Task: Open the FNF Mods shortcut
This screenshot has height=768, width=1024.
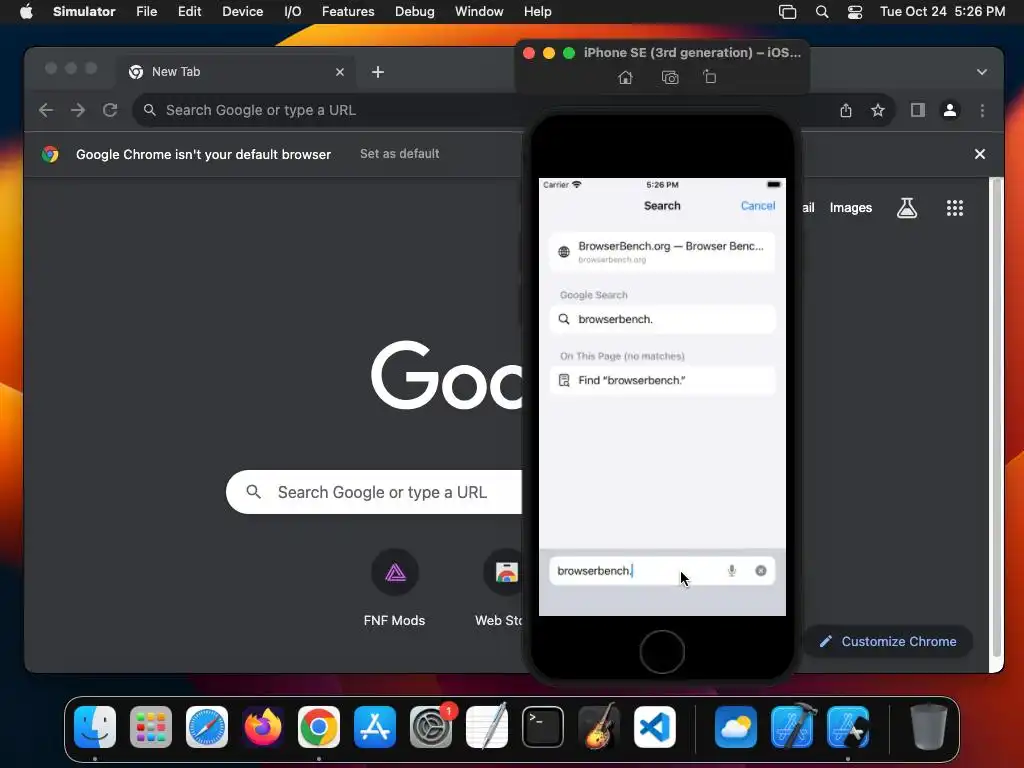Action: click(x=394, y=588)
